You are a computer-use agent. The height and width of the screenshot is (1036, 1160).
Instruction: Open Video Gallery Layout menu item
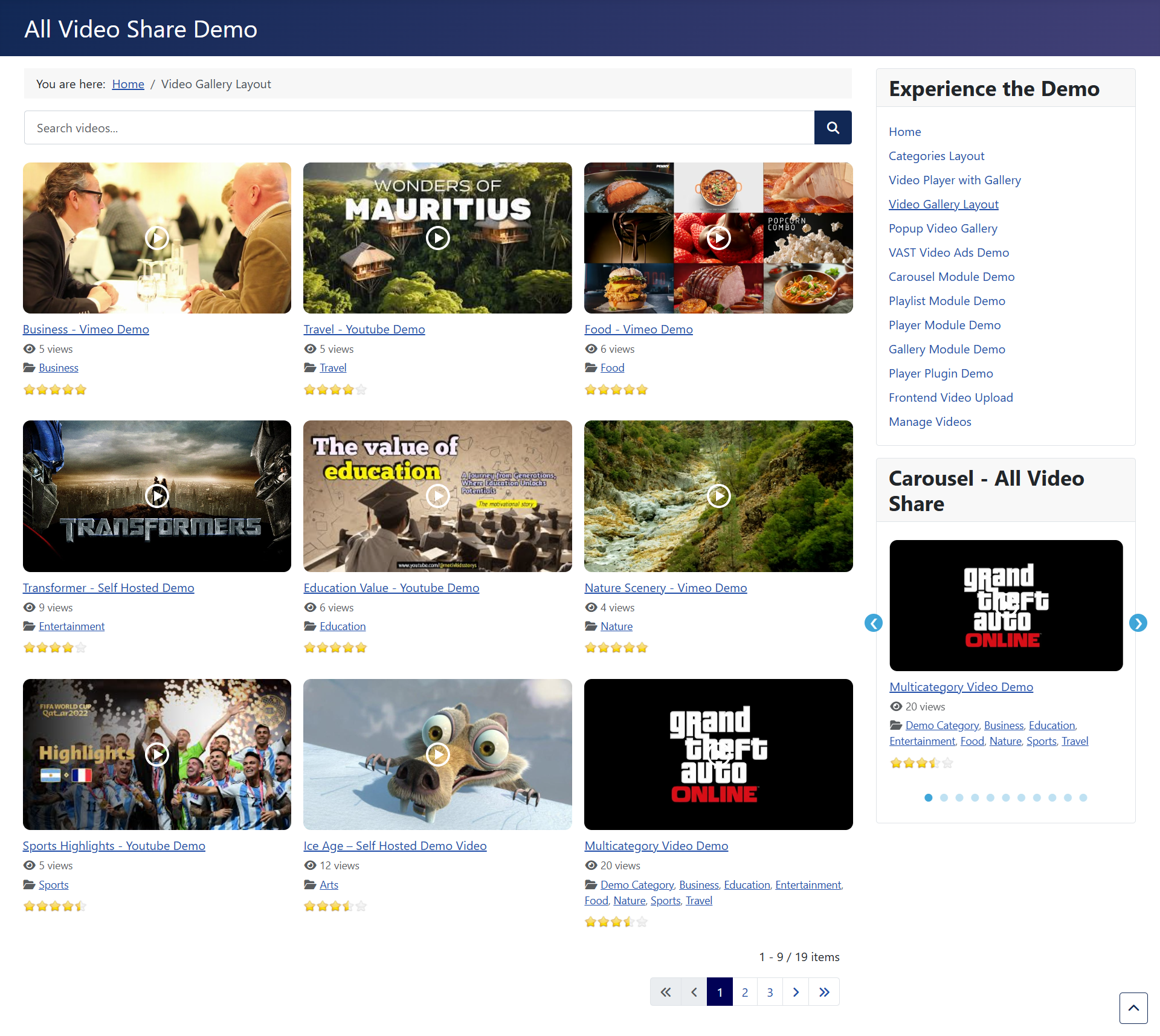tap(944, 204)
